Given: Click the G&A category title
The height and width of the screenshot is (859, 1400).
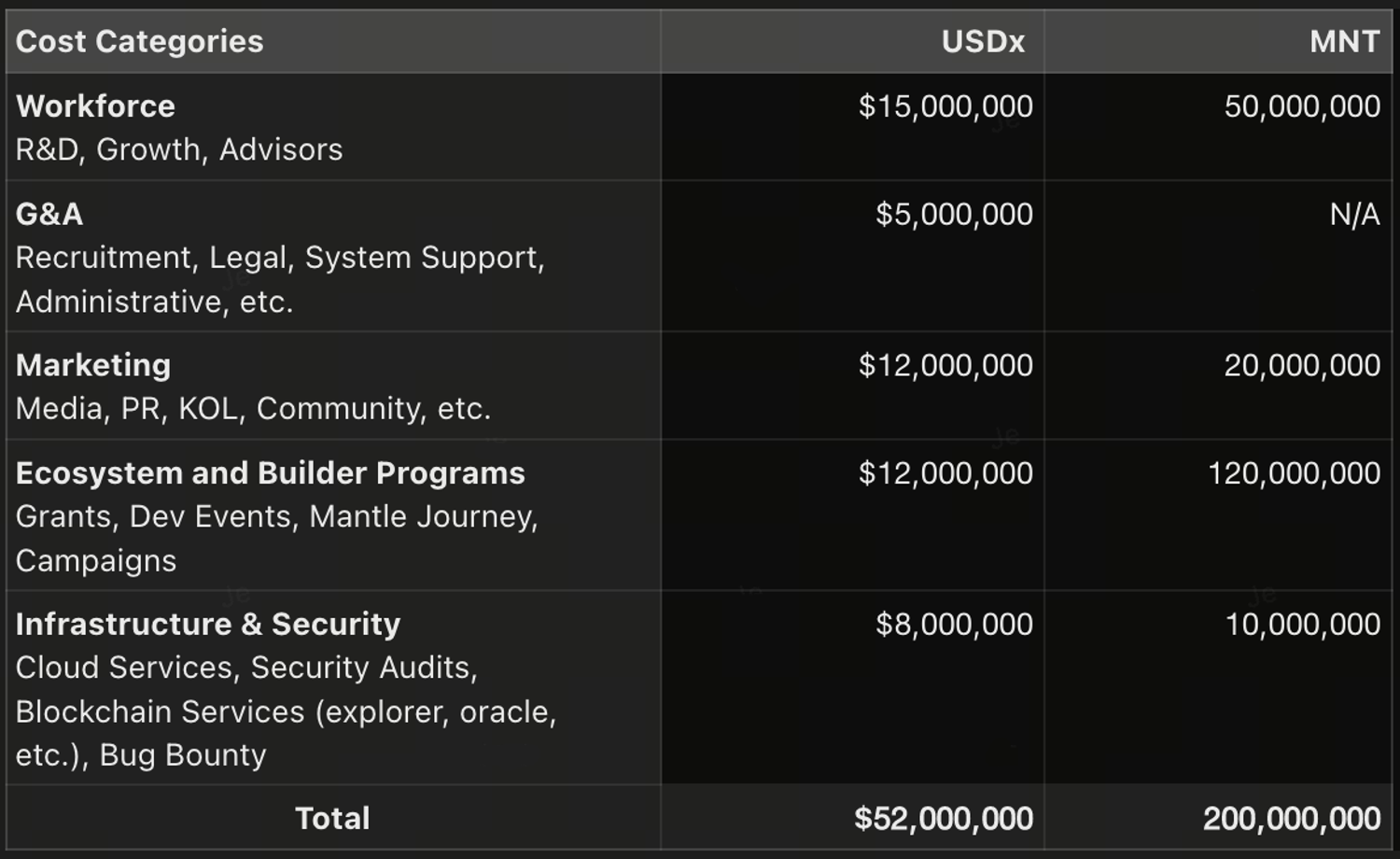Looking at the screenshot, I should [x=49, y=215].
